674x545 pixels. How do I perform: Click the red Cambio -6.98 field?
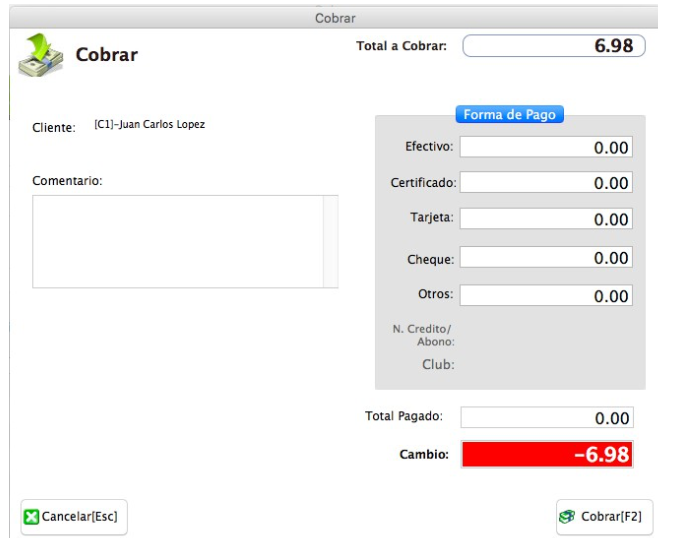coord(547,454)
